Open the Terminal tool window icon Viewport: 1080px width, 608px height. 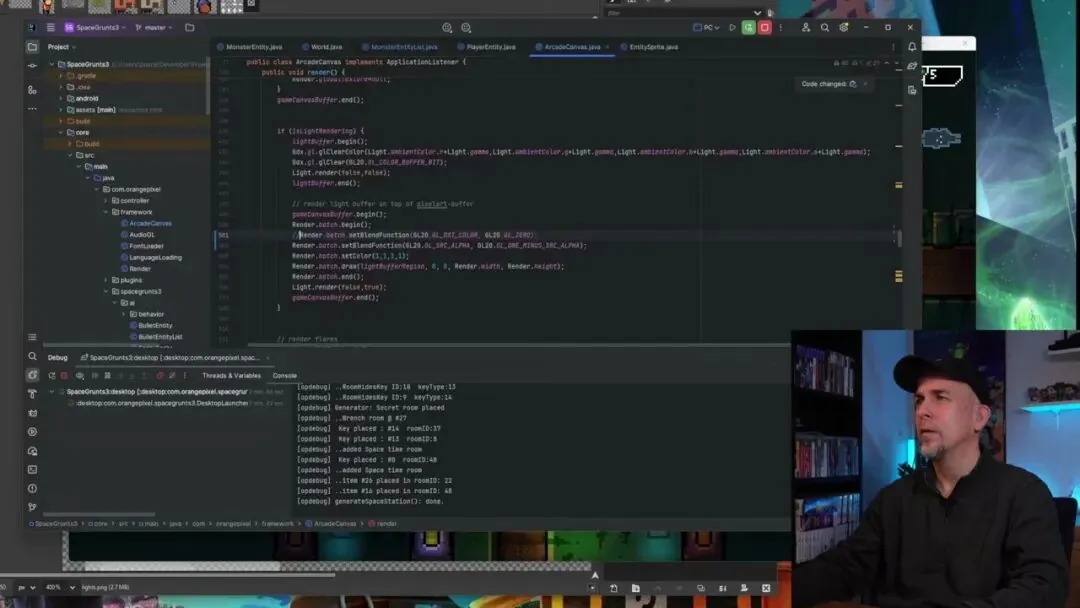point(32,470)
